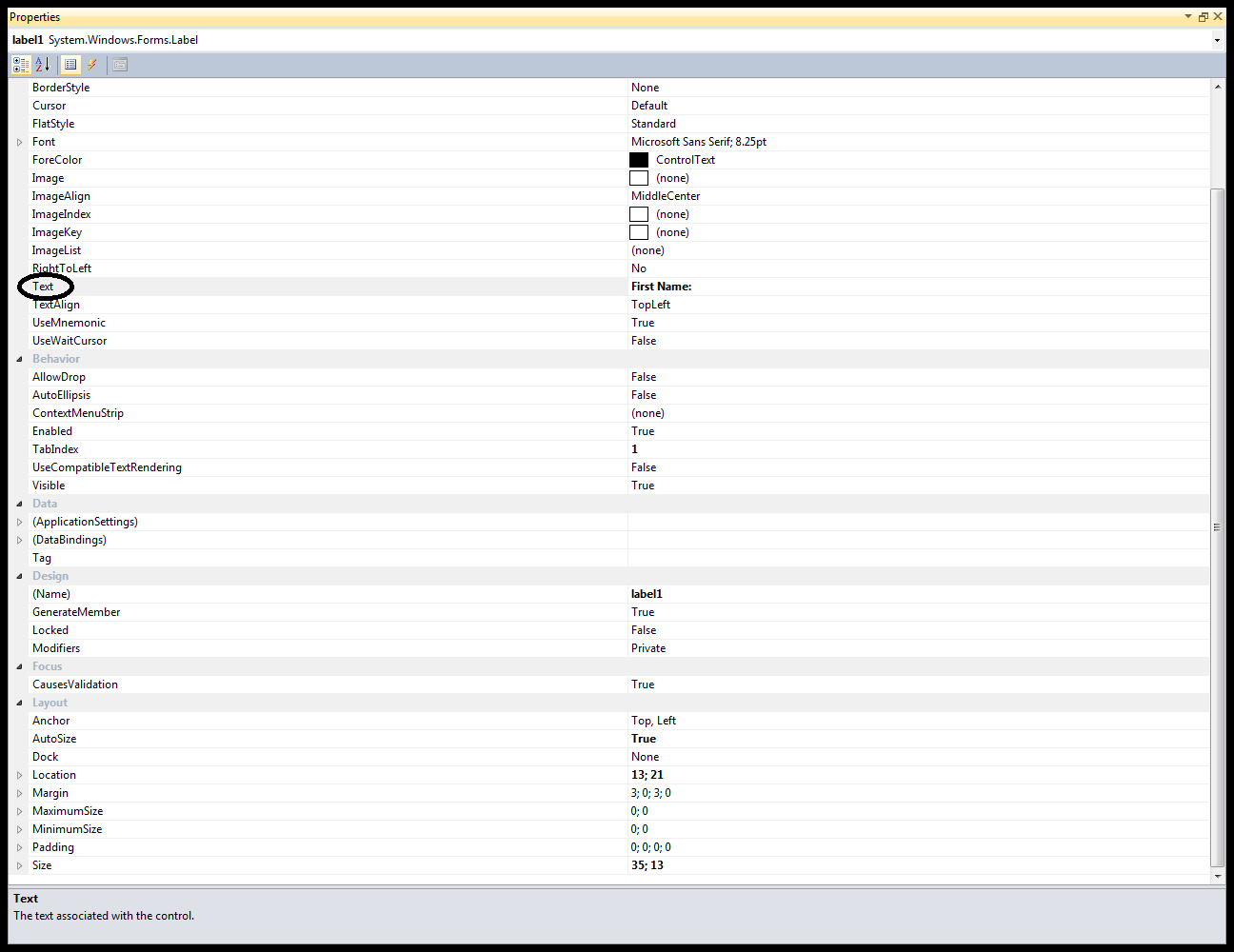Select the AutoEllipsis property
The image size is (1234, 952).
click(x=62, y=395)
